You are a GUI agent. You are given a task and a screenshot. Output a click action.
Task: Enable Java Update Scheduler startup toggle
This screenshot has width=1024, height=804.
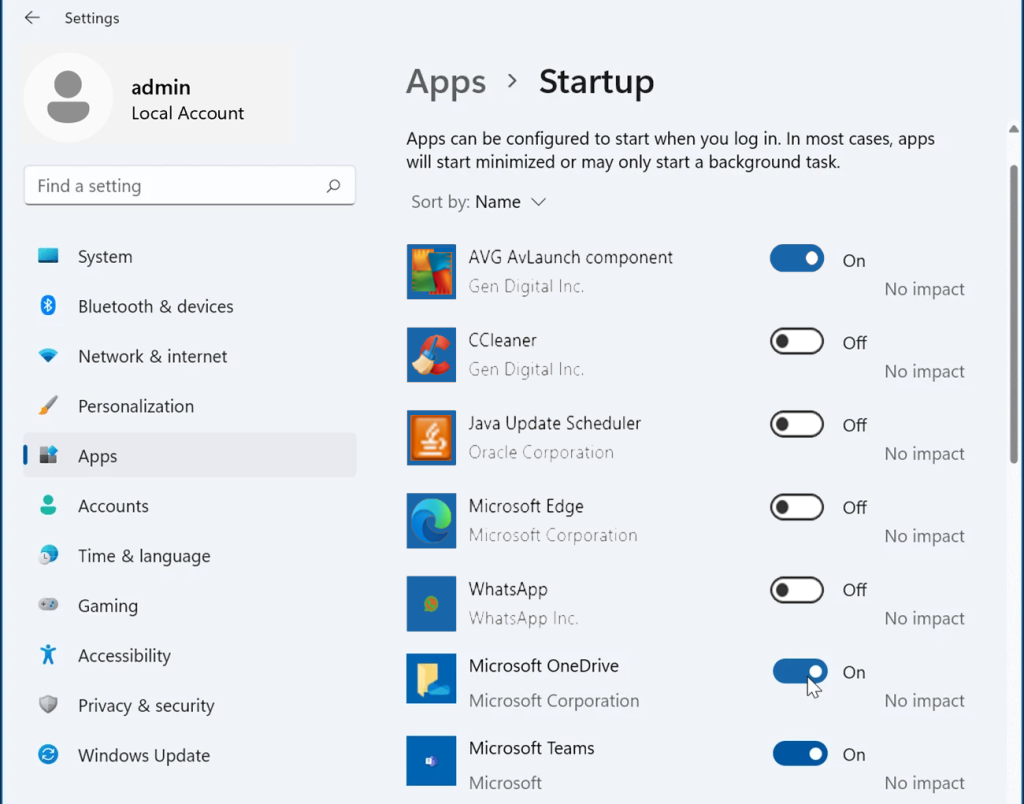click(797, 425)
